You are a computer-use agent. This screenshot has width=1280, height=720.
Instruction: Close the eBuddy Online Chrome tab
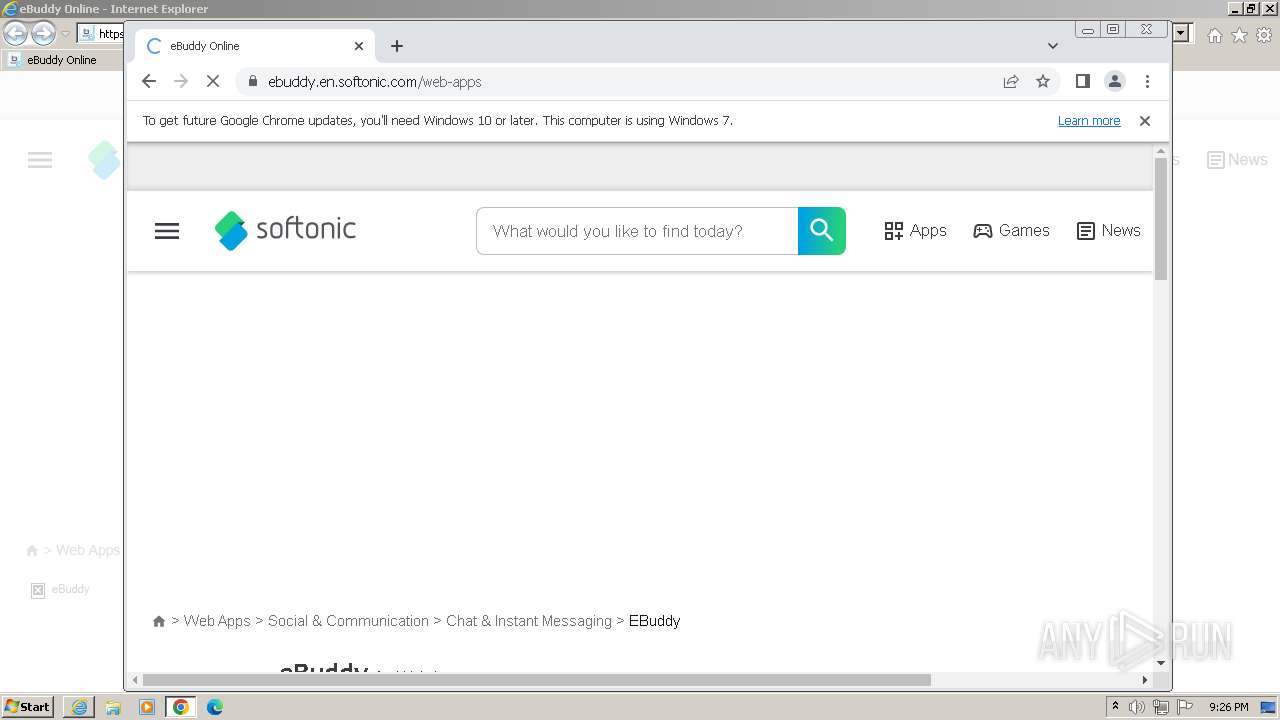coord(359,46)
